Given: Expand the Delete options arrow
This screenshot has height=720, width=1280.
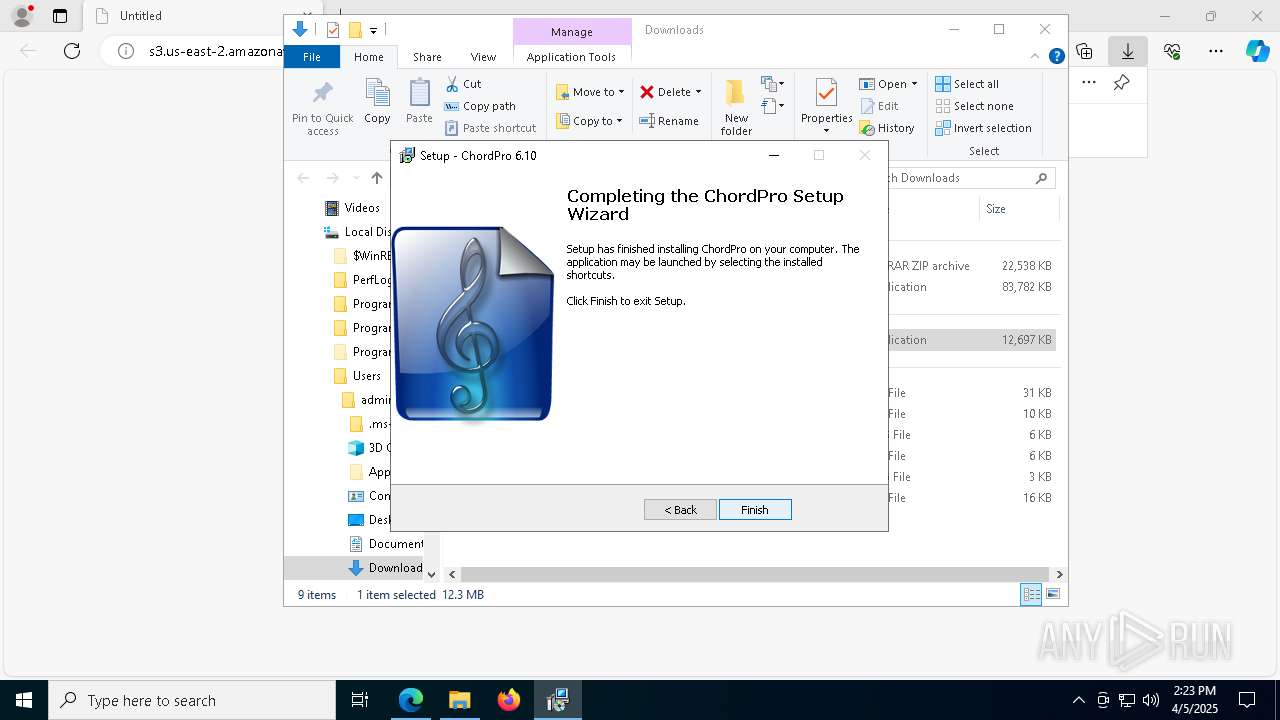Looking at the screenshot, I should click(x=698, y=92).
